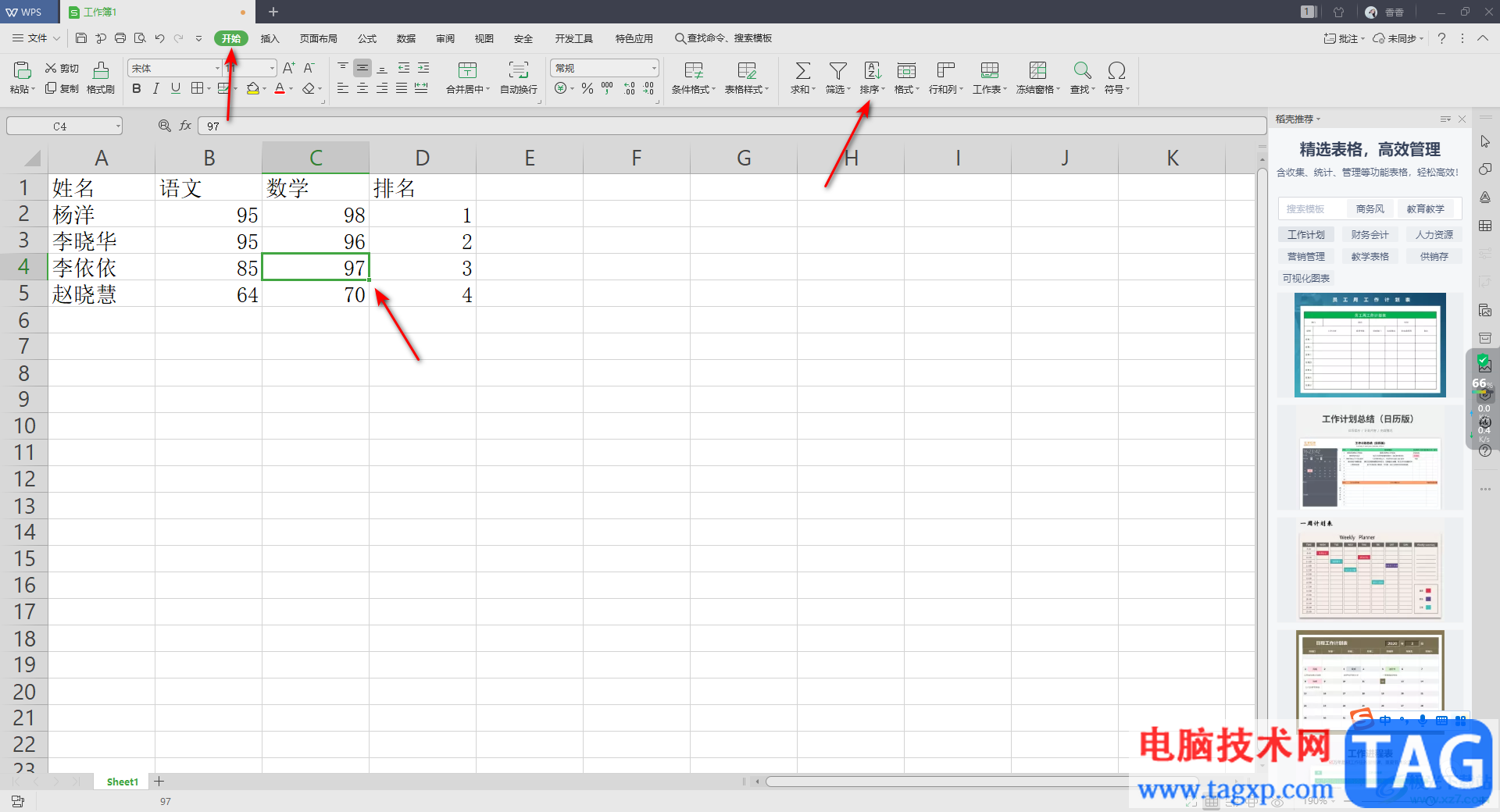Click the 教育教学 template tag

[x=1425, y=208]
